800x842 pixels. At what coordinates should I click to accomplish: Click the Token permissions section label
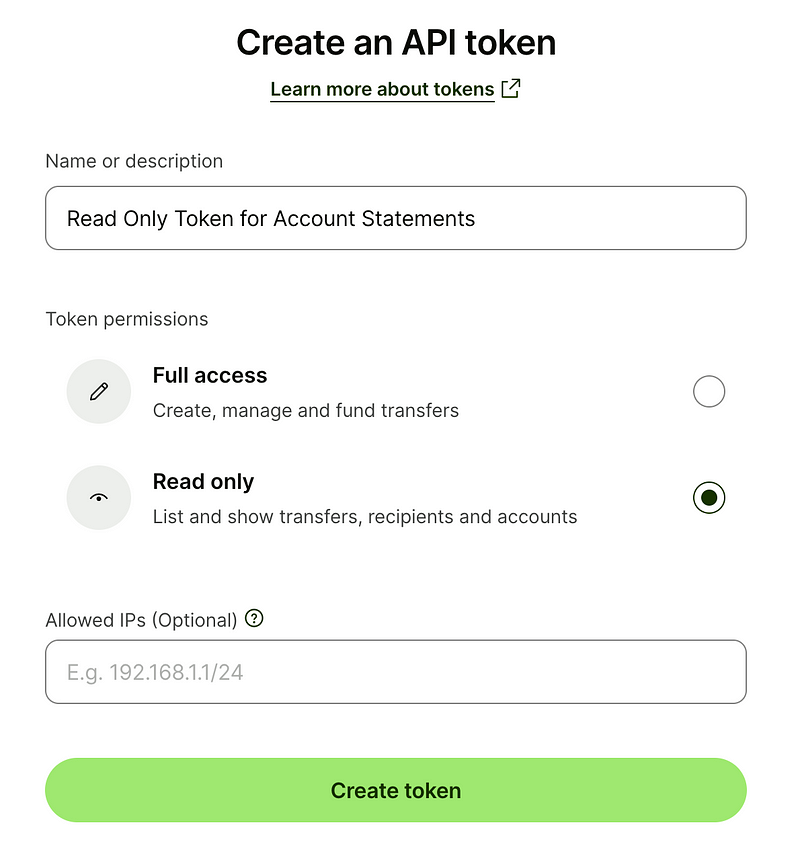tap(127, 319)
